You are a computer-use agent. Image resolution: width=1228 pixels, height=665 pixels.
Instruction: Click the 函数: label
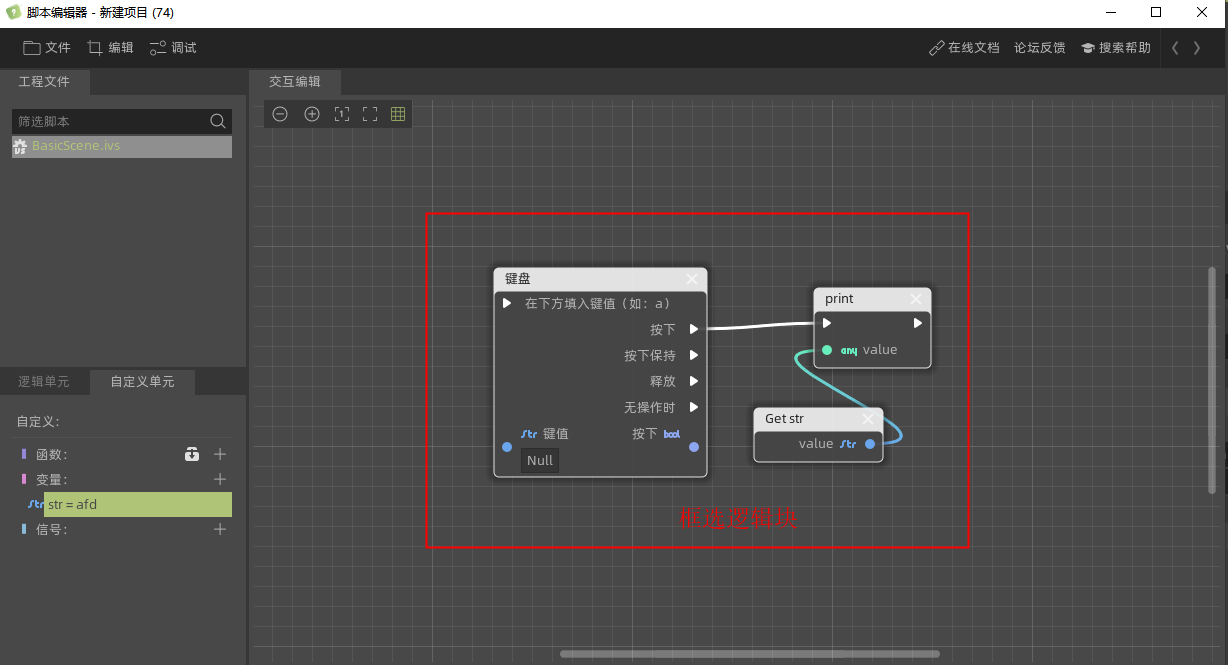pos(52,454)
